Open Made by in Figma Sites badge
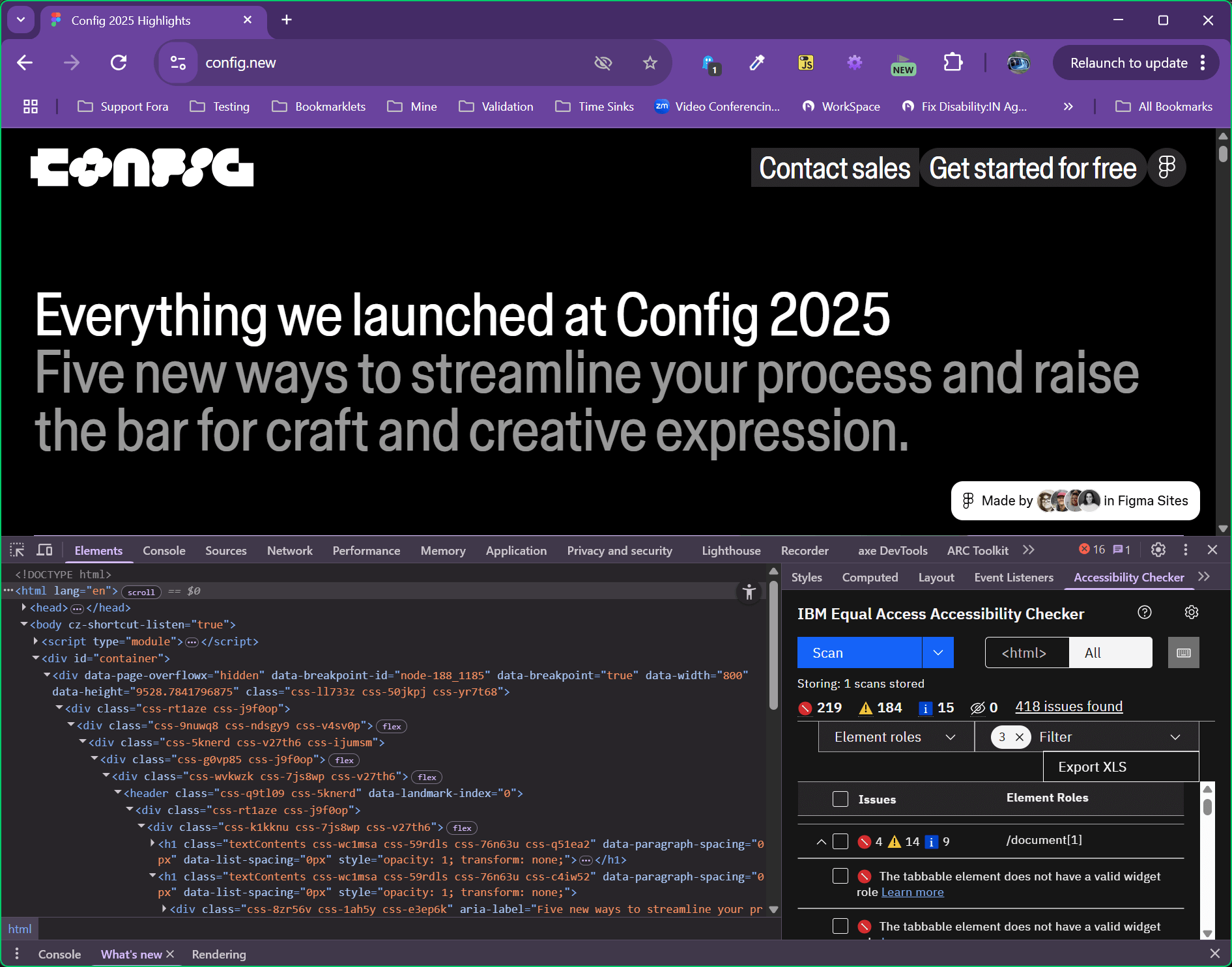This screenshot has height=967, width=1232. [x=1075, y=500]
